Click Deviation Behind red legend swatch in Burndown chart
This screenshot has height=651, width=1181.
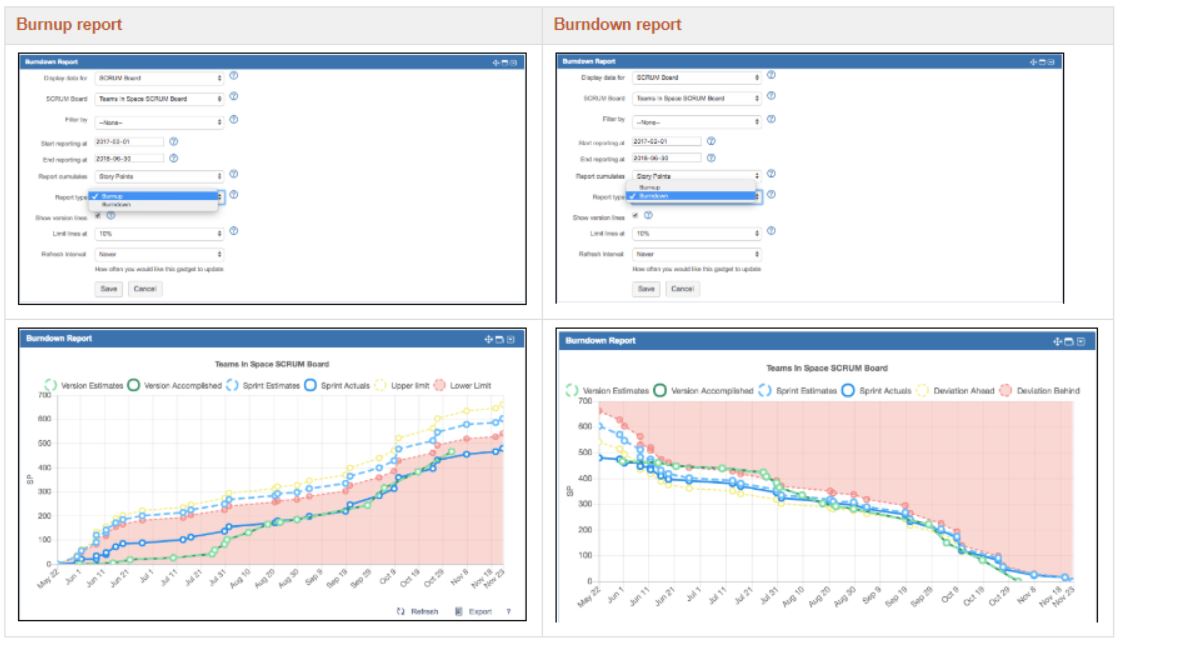1006,391
